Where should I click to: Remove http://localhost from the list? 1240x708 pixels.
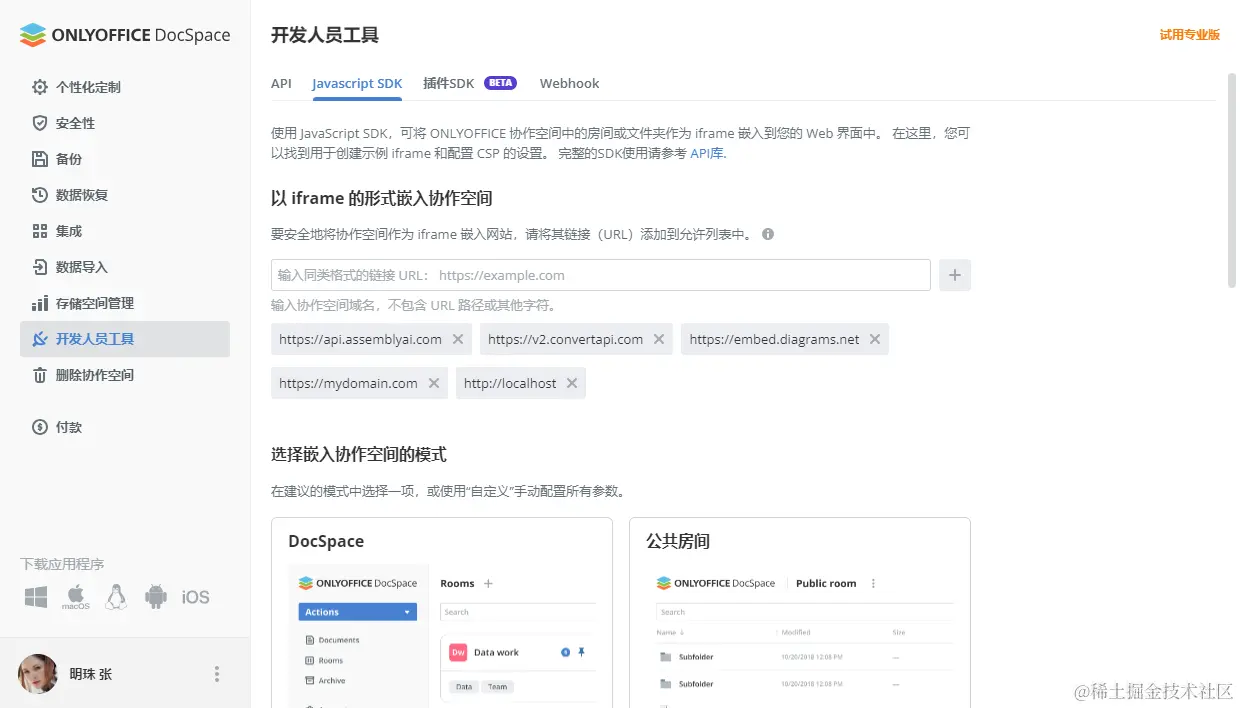[x=572, y=383]
